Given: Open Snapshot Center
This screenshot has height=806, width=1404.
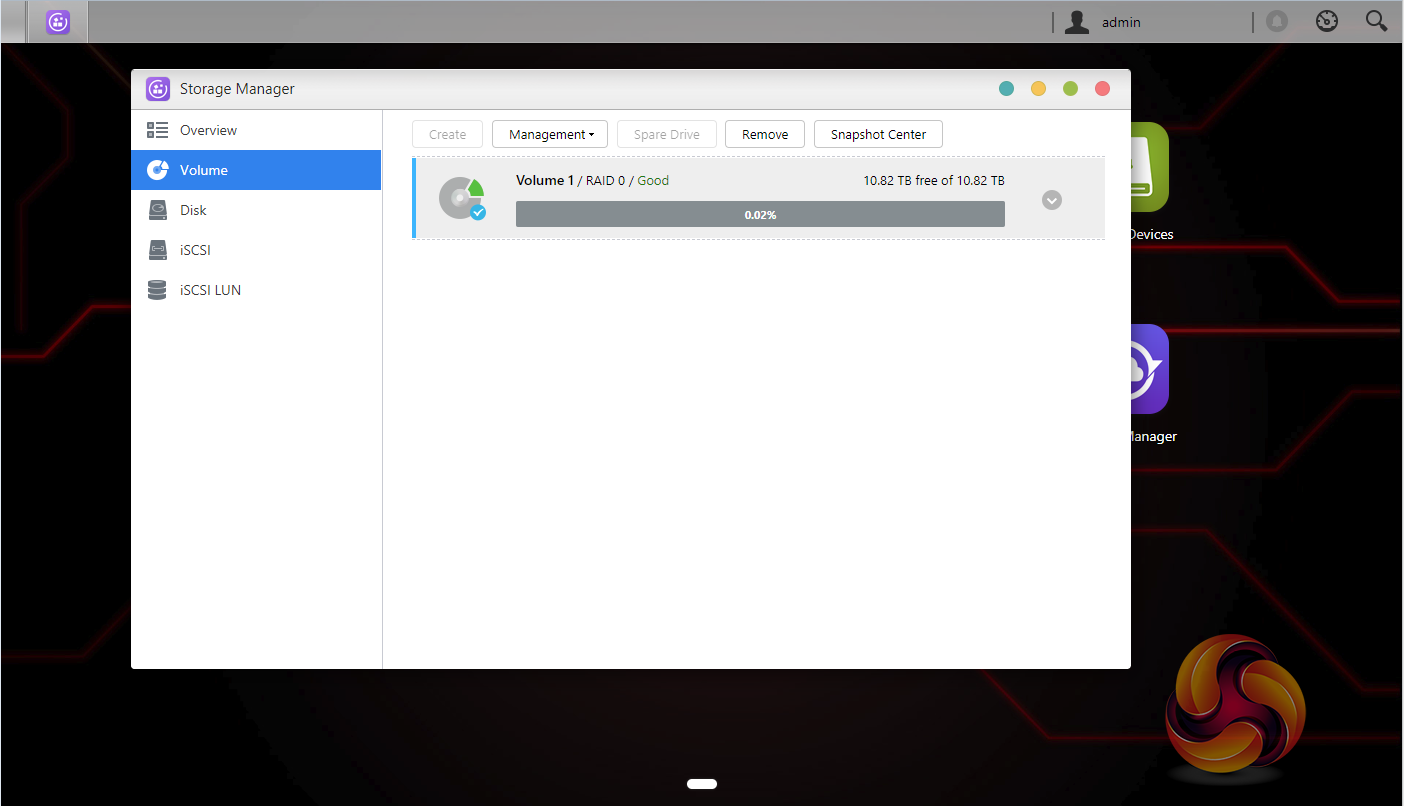Looking at the screenshot, I should click(878, 134).
